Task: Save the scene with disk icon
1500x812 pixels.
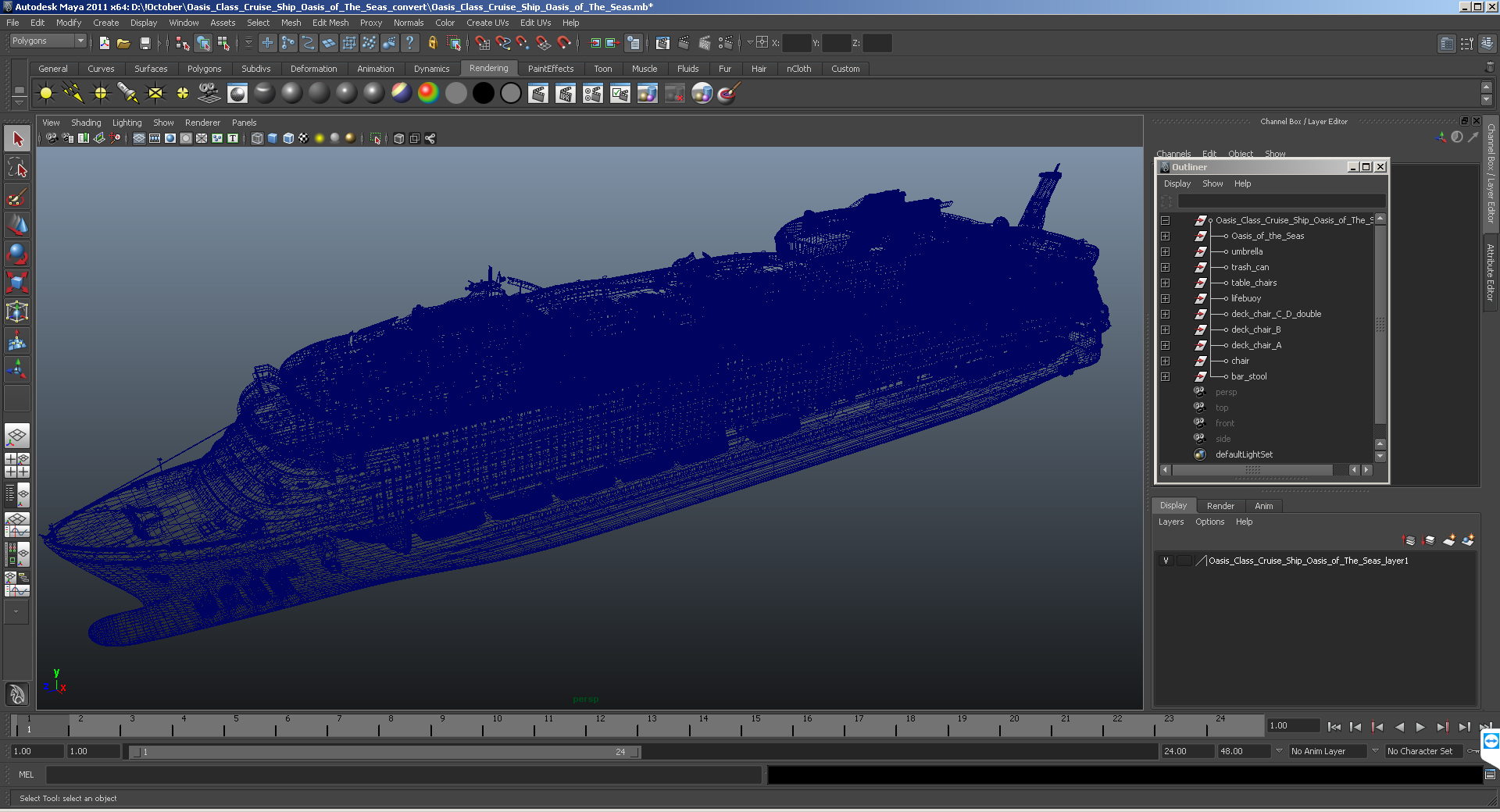Action: click(x=145, y=43)
